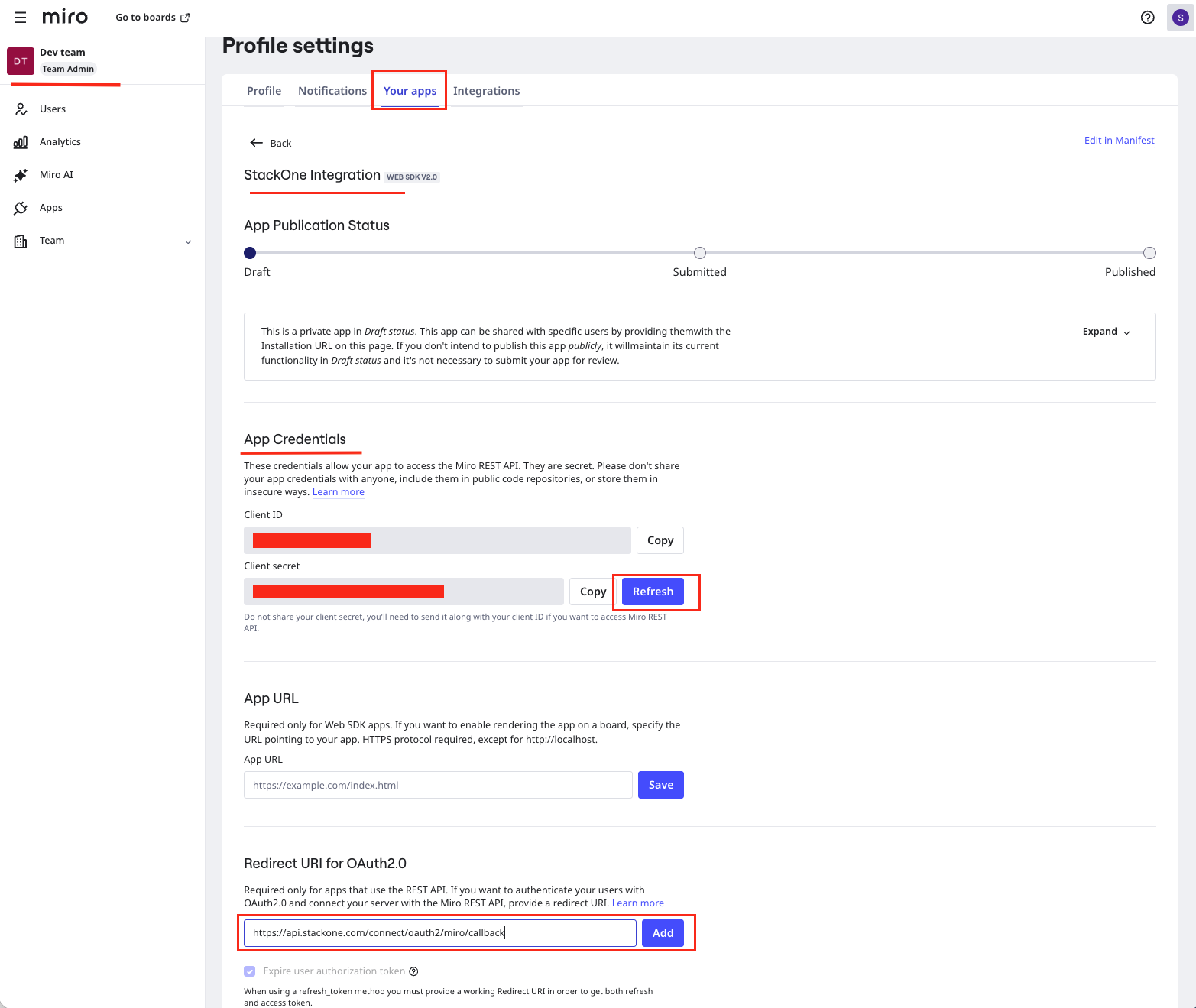Add the redirect URI
The width and height of the screenshot is (1196, 1008).
(663, 933)
